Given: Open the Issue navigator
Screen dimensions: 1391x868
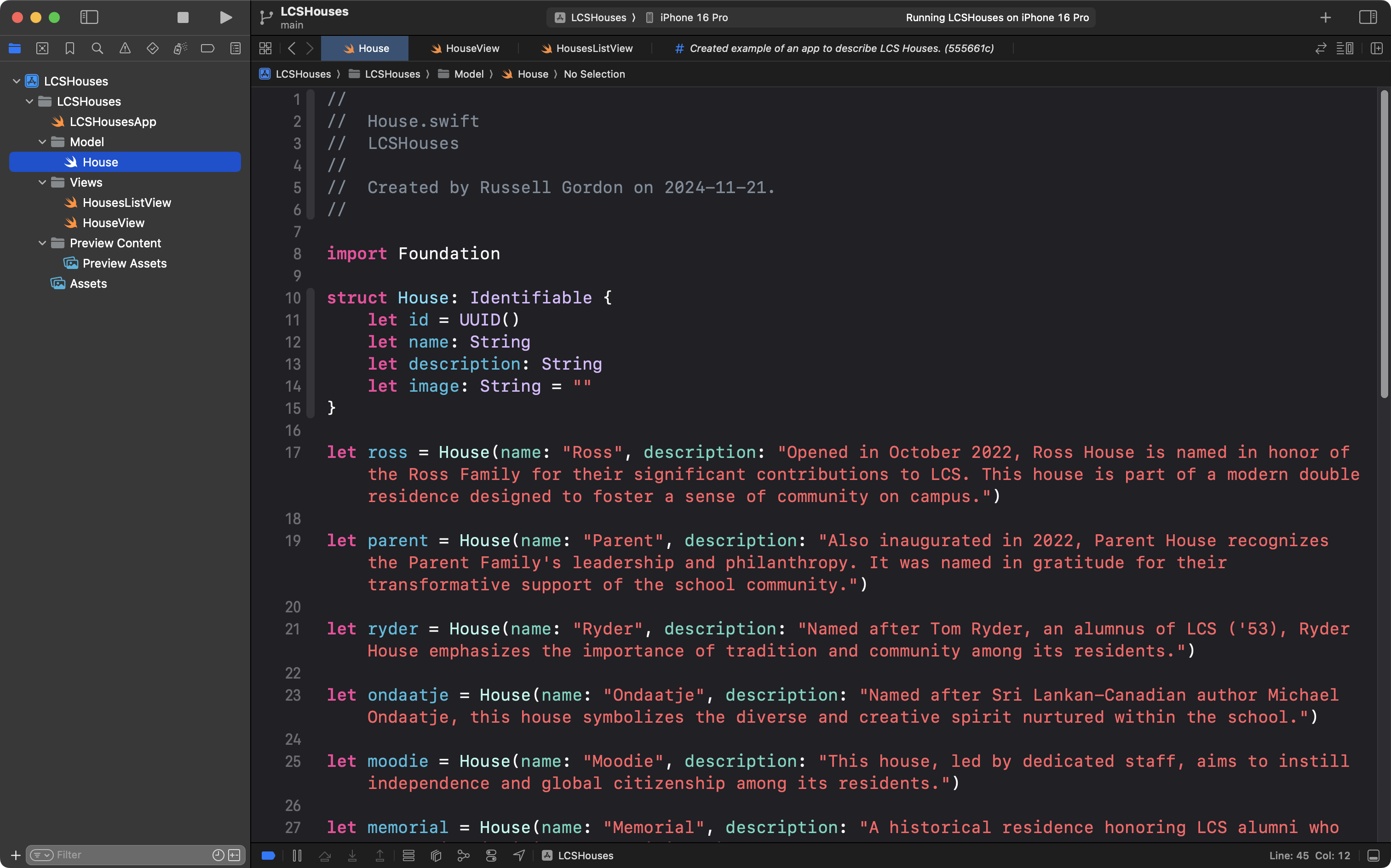Looking at the screenshot, I should pyautogui.click(x=125, y=48).
